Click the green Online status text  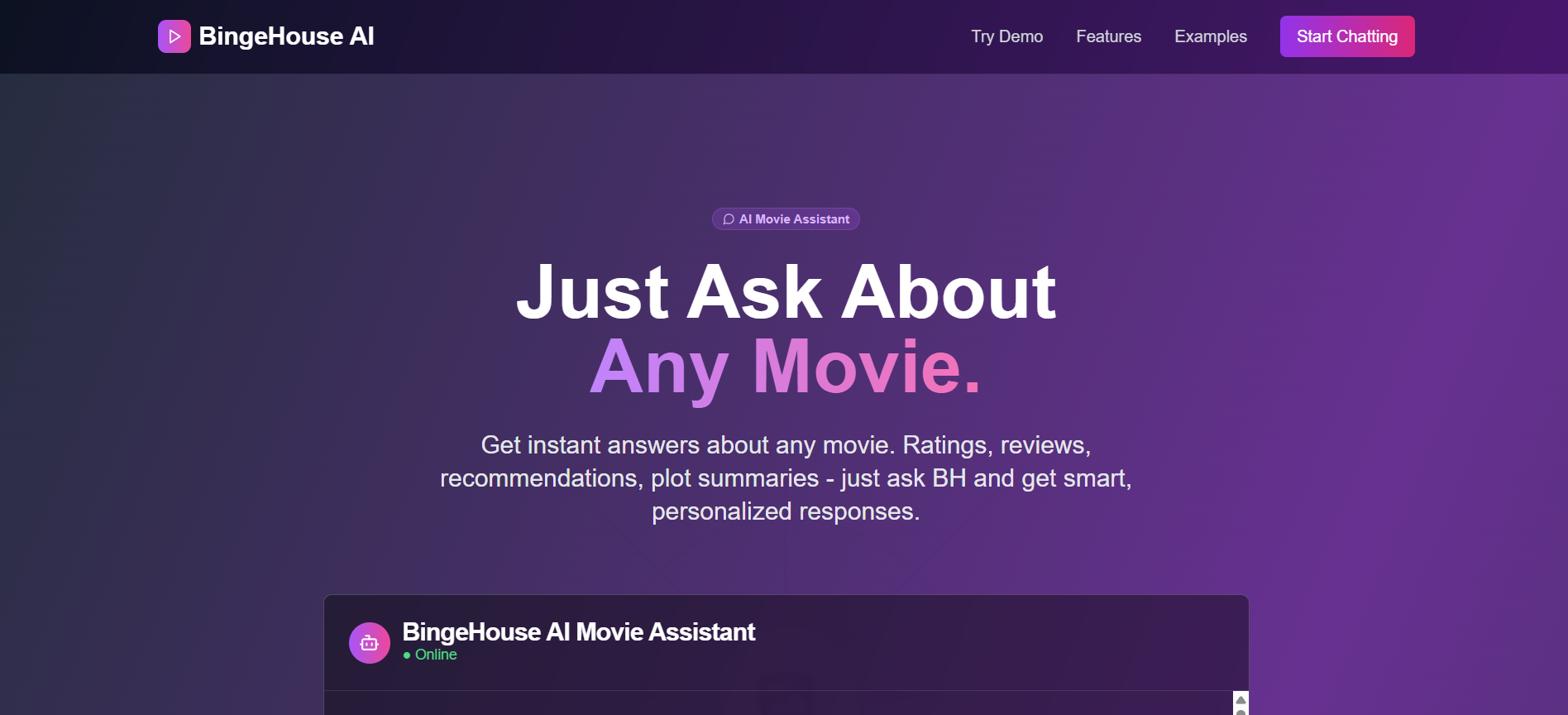coord(436,655)
